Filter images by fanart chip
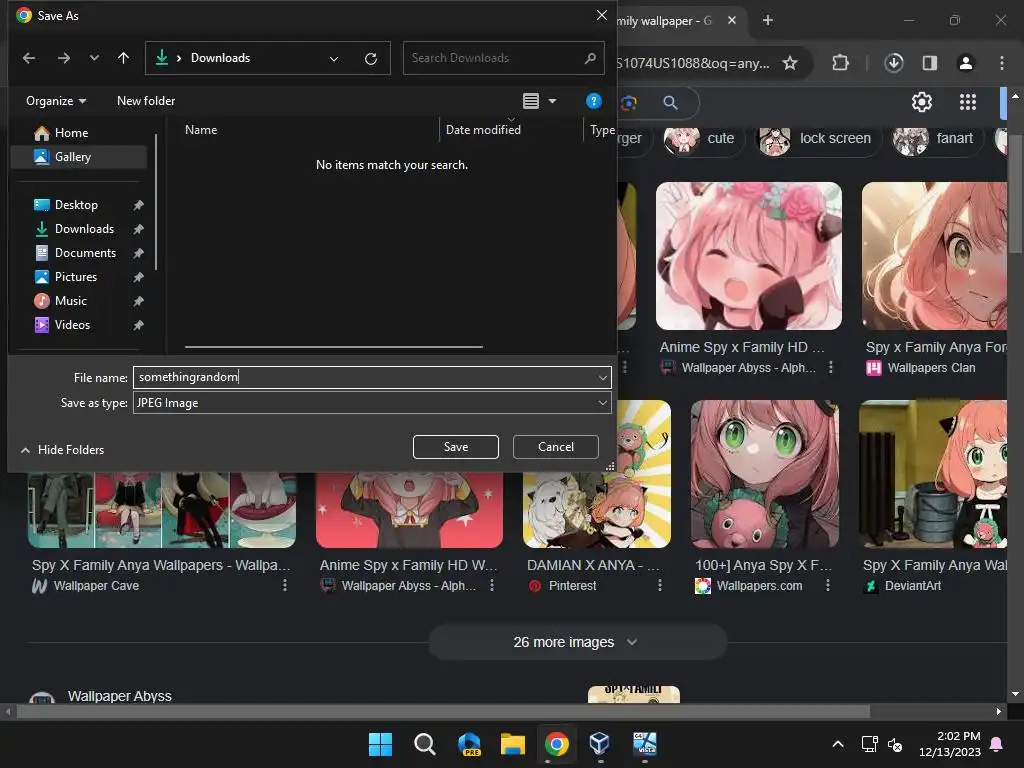 937,138
